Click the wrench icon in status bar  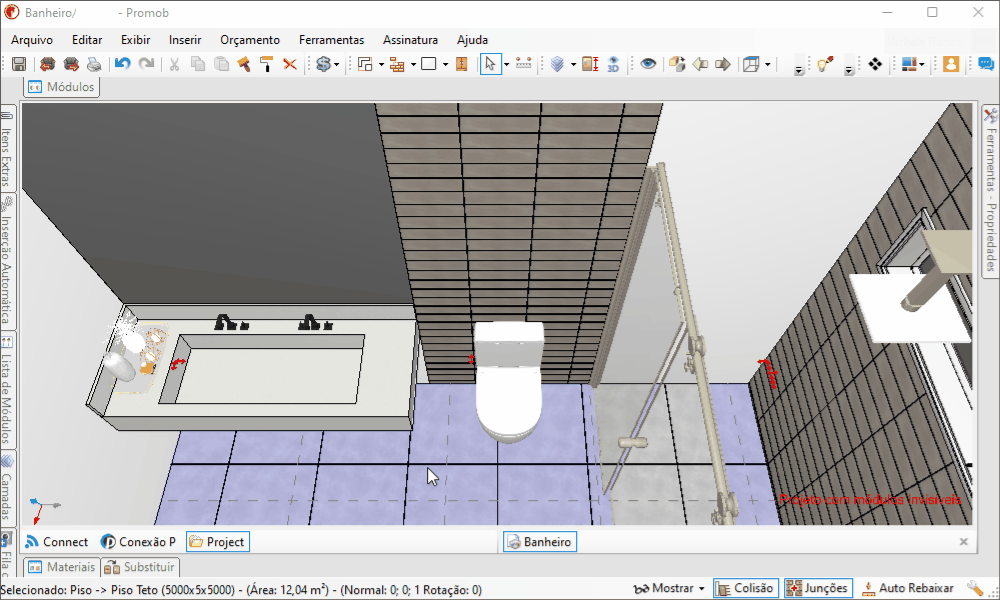pos(974,589)
